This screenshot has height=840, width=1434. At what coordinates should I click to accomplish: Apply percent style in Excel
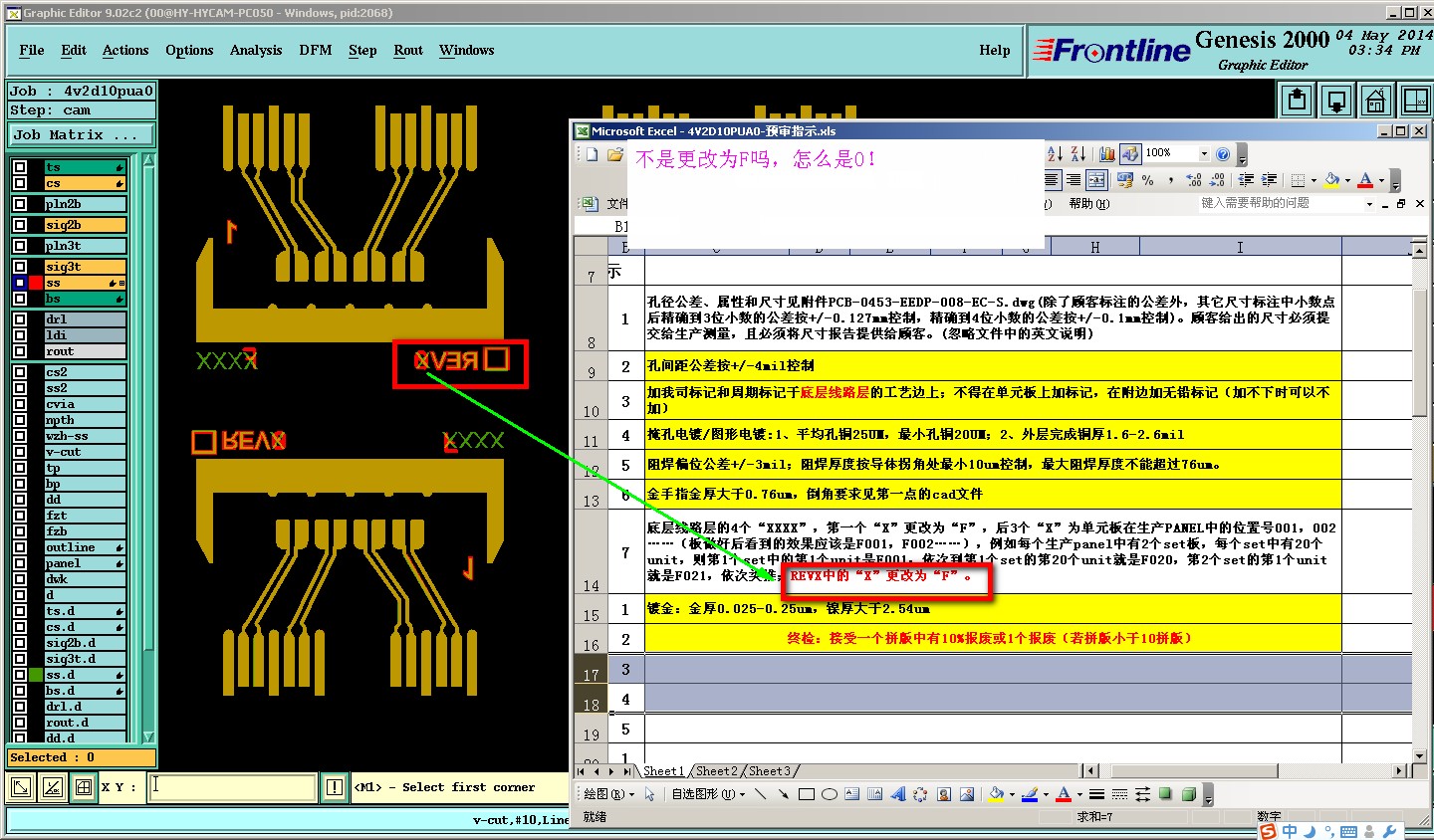tap(1148, 180)
